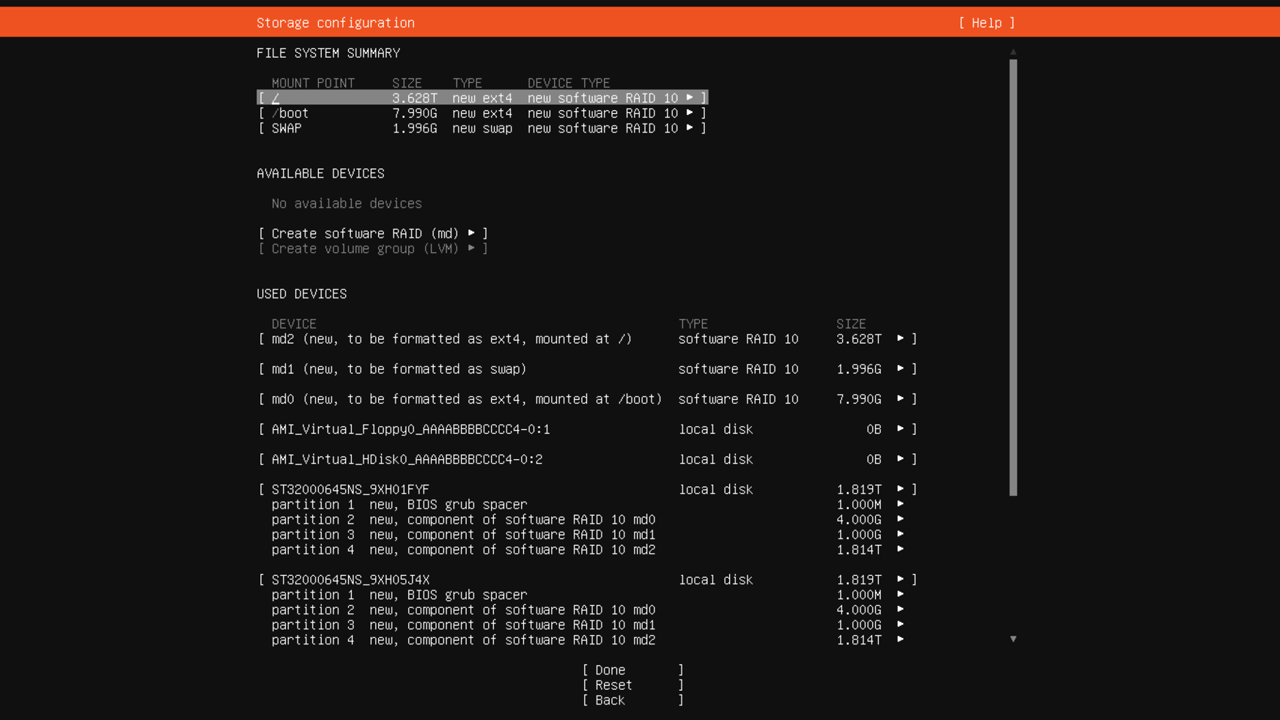Select disk ST32000645NS_9XH01FYF
This screenshot has height=720, width=1280.
(350, 489)
